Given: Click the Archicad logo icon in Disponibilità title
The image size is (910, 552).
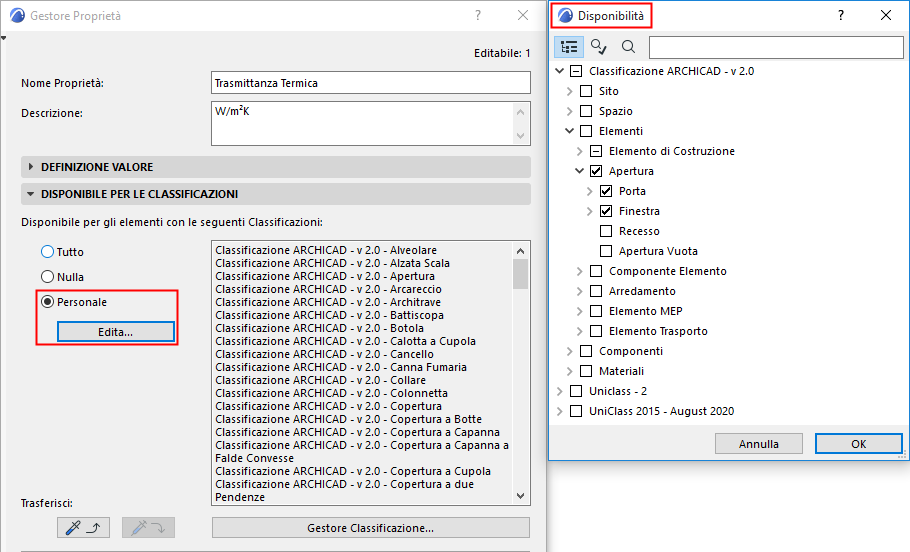Looking at the screenshot, I should click(565, 16).
